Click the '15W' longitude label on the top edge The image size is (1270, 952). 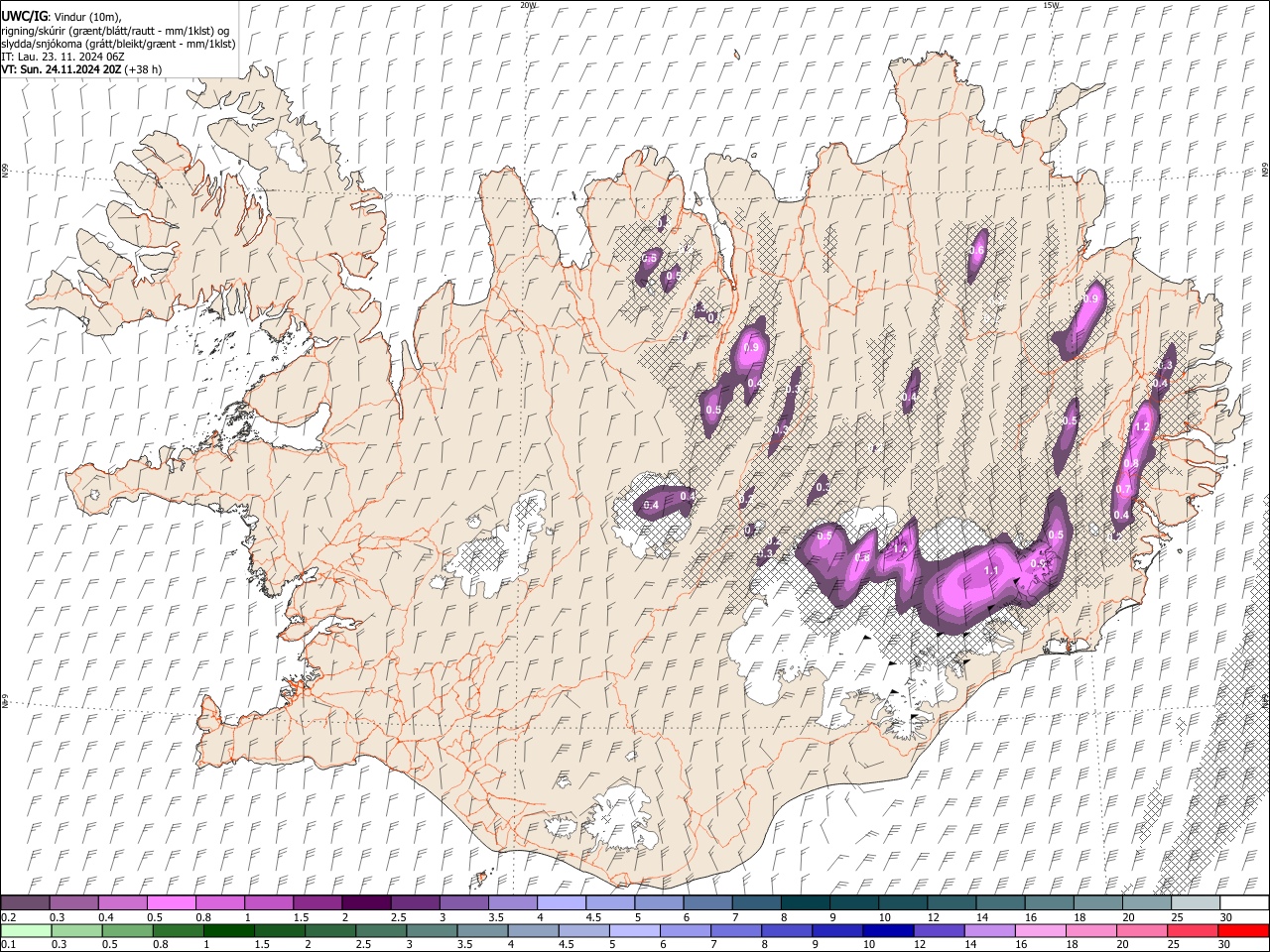coord(1051,5)
